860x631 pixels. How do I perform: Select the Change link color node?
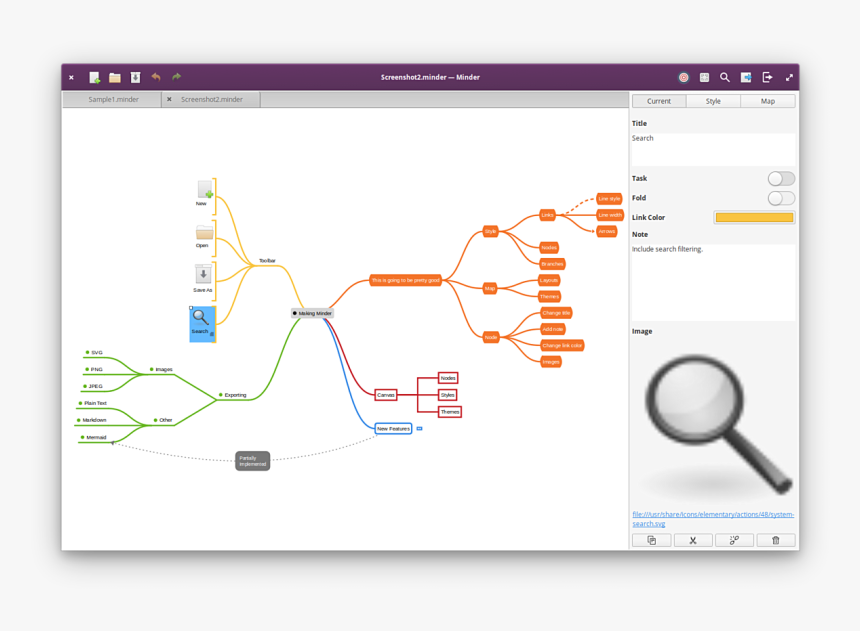tap(562, 346)
